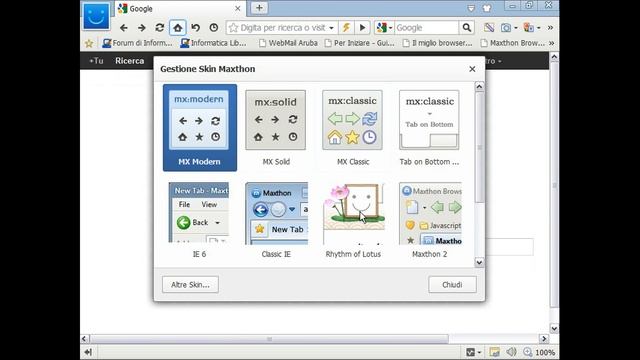The width and height of the screenshot is (640, 360).
Task: Open the Forum di Inform... bookmark
Action: click(138, 43)
